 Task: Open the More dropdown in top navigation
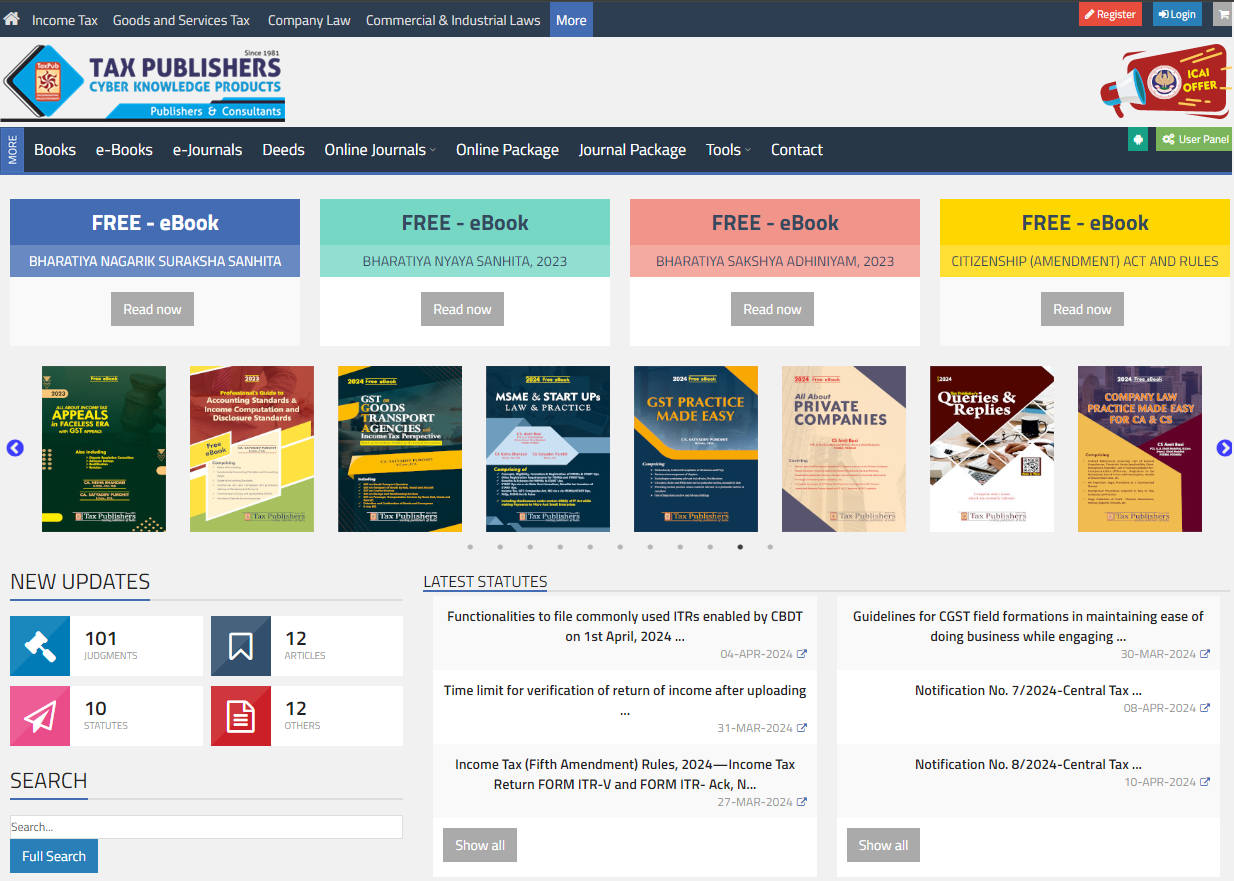pos(570,19)
